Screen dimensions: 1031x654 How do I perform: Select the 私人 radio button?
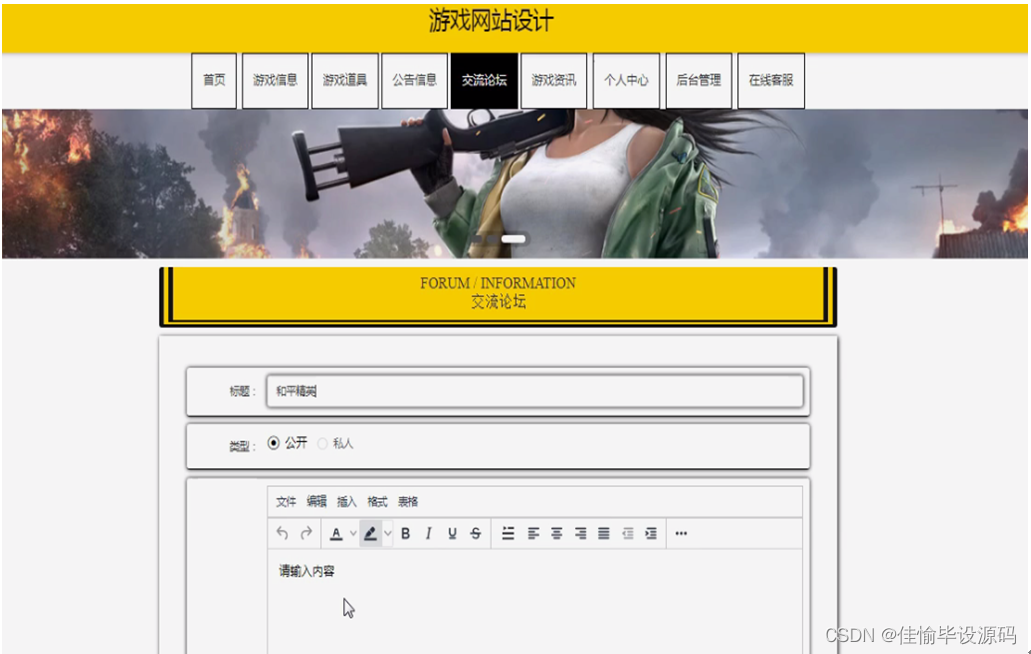point(322,444)
